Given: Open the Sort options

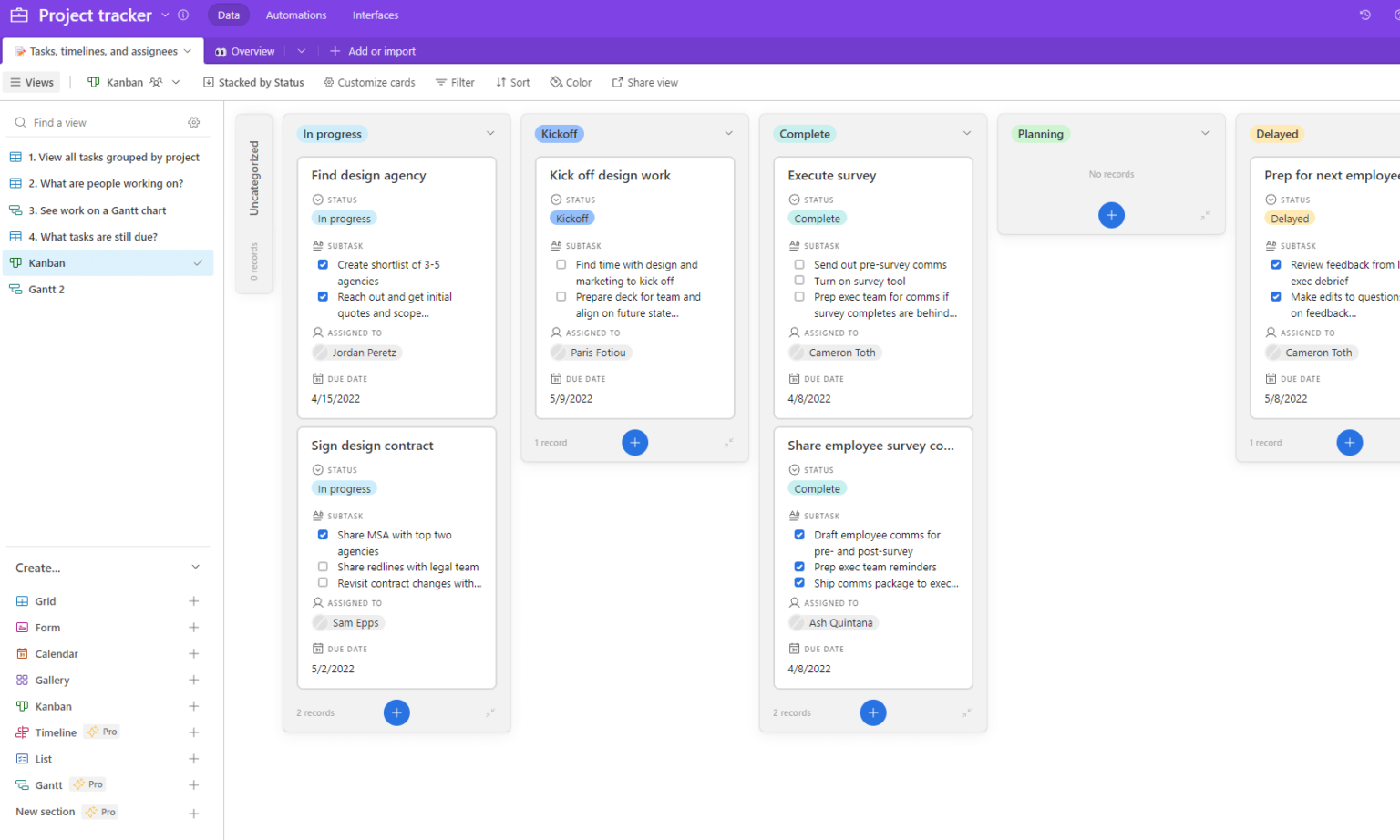Looking at the screenshot, I should (512, 82).
